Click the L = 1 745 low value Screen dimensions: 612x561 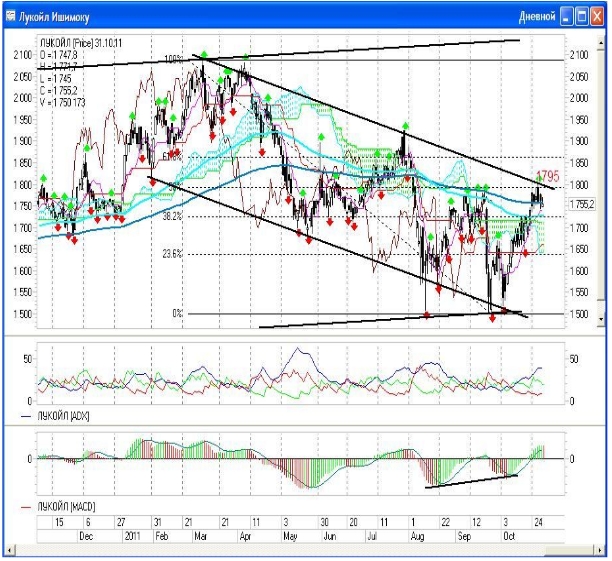(x=55, y=78)
